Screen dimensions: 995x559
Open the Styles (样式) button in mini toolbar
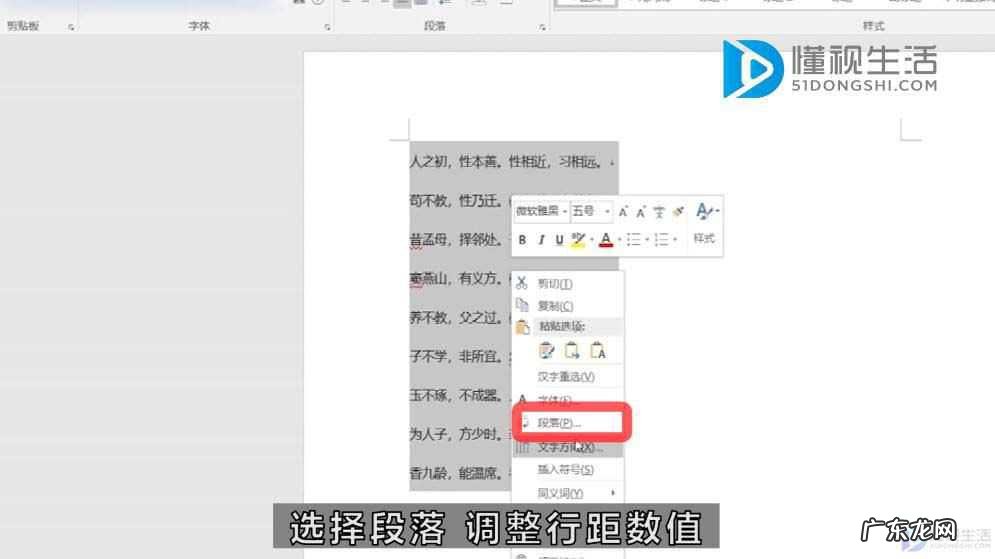(x=705, y=222)
